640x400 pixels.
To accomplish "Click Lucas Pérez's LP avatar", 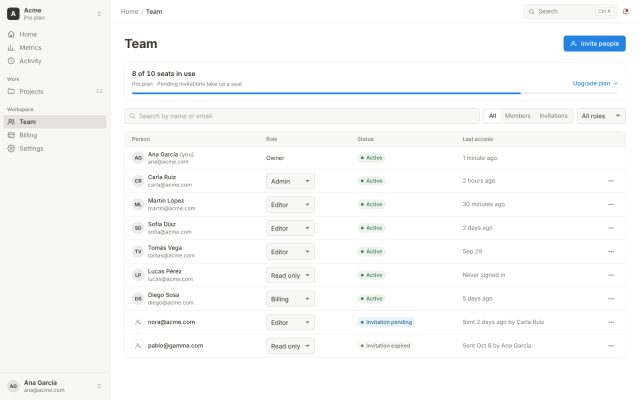I will 138,275.
